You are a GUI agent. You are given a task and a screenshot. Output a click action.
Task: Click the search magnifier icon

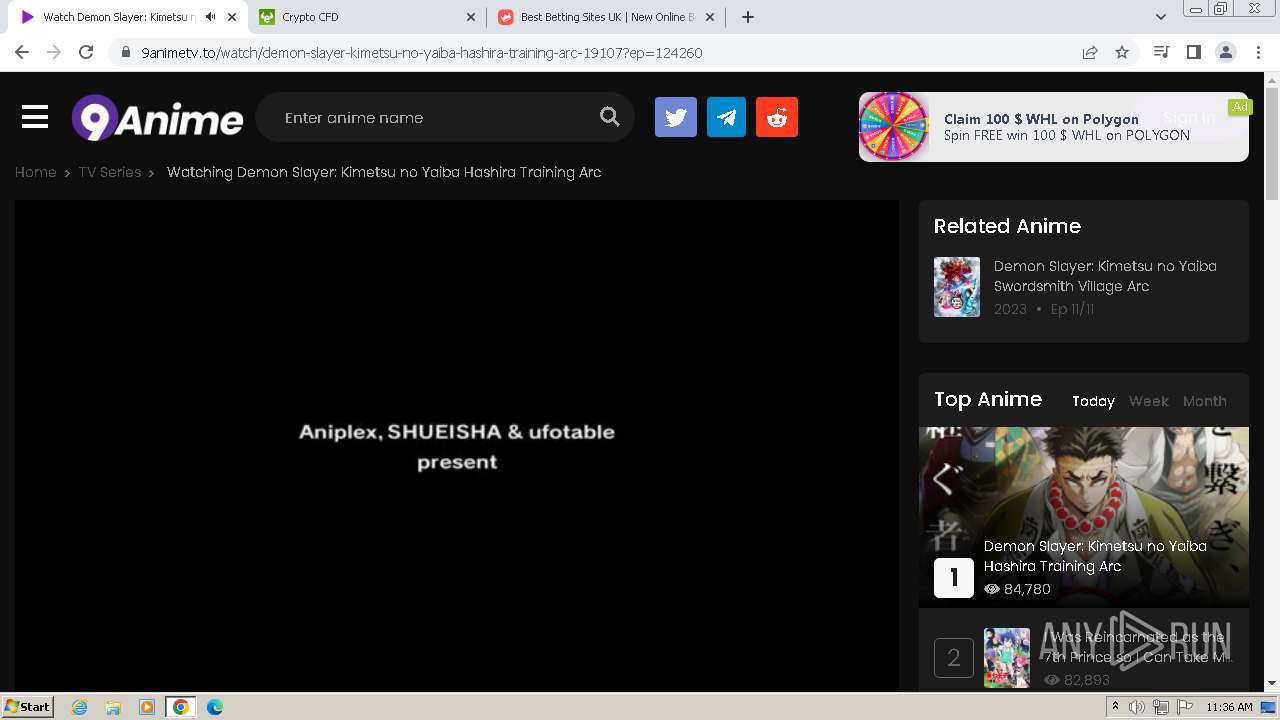coord(610,117)
